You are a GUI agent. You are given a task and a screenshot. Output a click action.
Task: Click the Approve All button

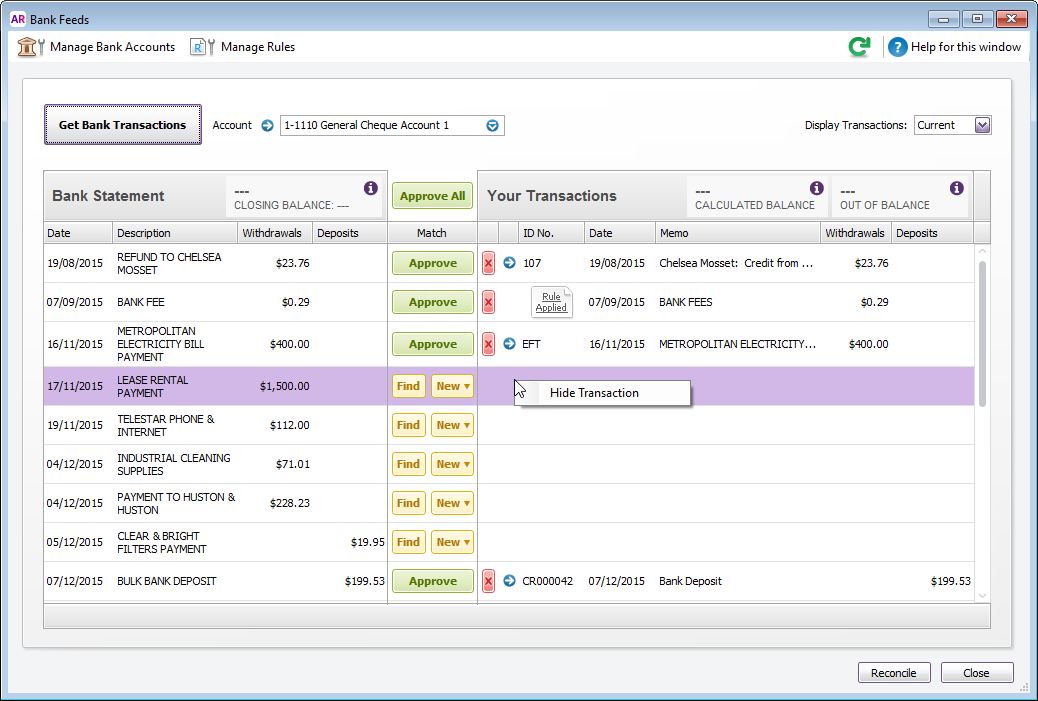(432, 196)
